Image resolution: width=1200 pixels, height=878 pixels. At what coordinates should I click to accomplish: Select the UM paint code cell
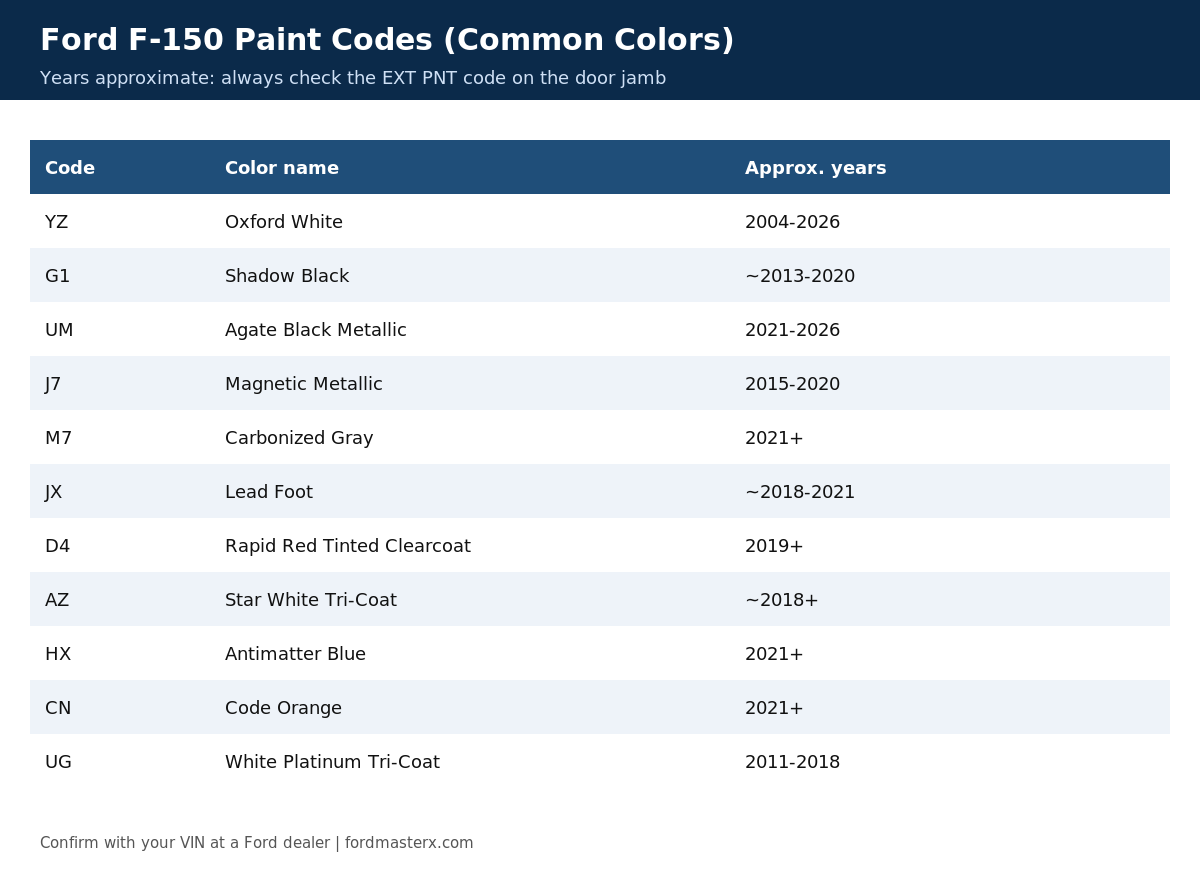click(x=59, y=330)
